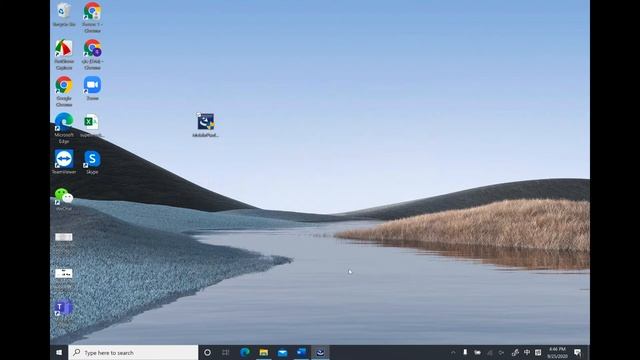Open the Windows Start menu

click(59, 352)
